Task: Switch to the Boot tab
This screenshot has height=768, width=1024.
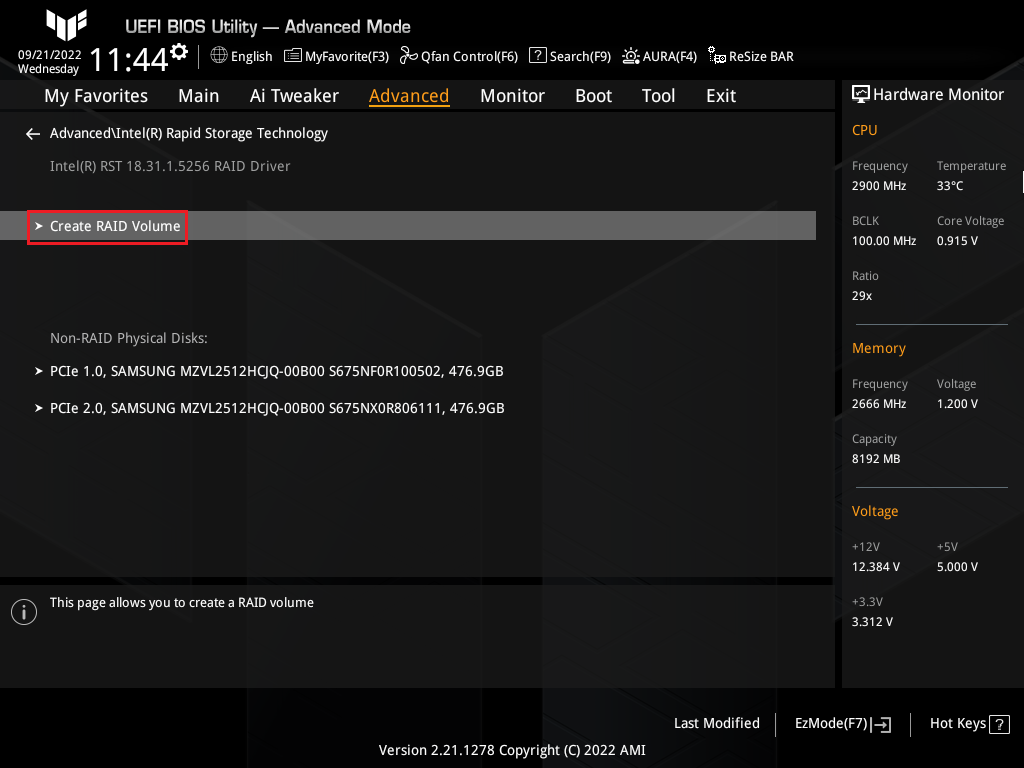Action: tap(593, 96)
